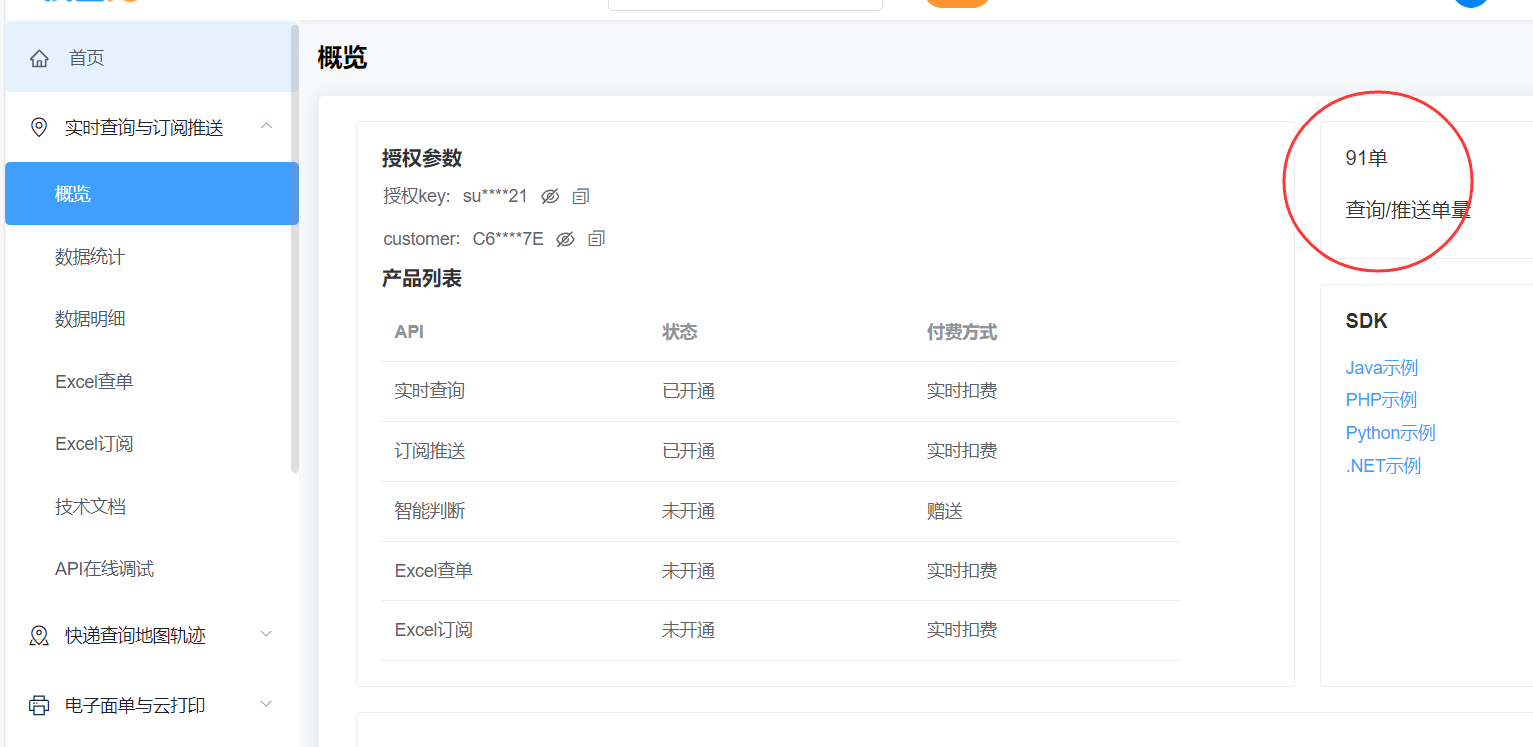Show the masked customer value
The width and height of the screenshot is (1533, 747).
coord(565,239)
